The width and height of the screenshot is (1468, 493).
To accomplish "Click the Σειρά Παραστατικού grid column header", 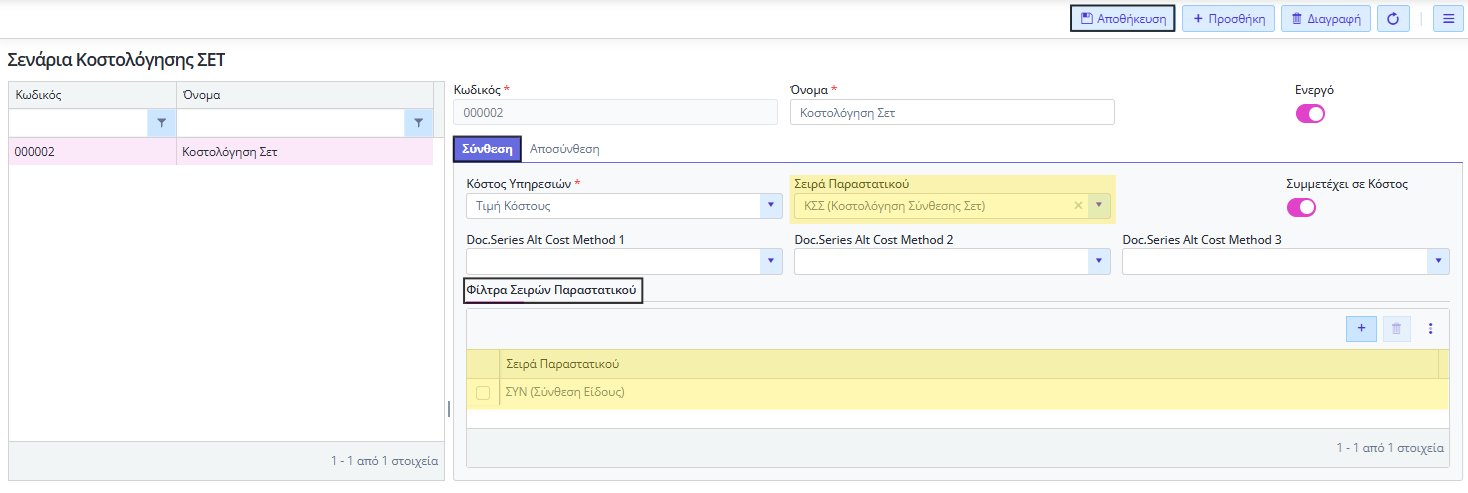I will point(969,364).
